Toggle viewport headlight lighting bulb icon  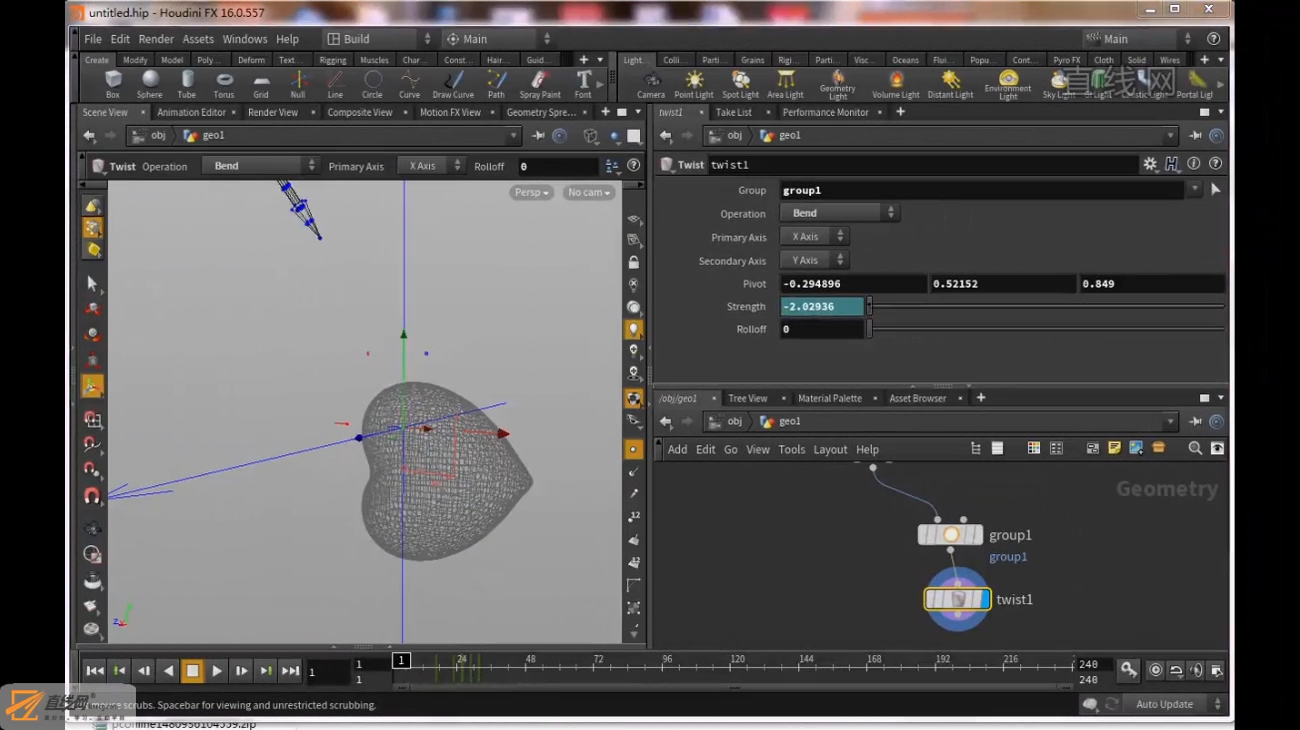click(633, 329)
